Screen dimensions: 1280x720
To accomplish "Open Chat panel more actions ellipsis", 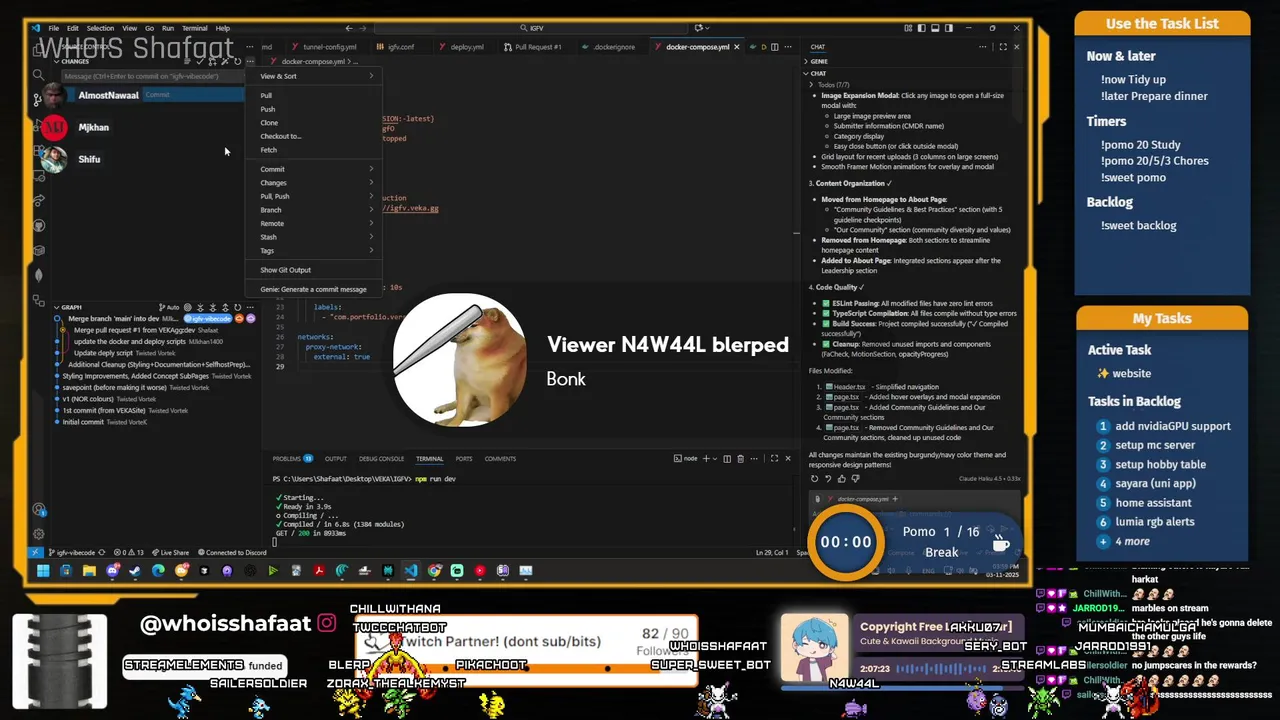I will pos(983,47).
